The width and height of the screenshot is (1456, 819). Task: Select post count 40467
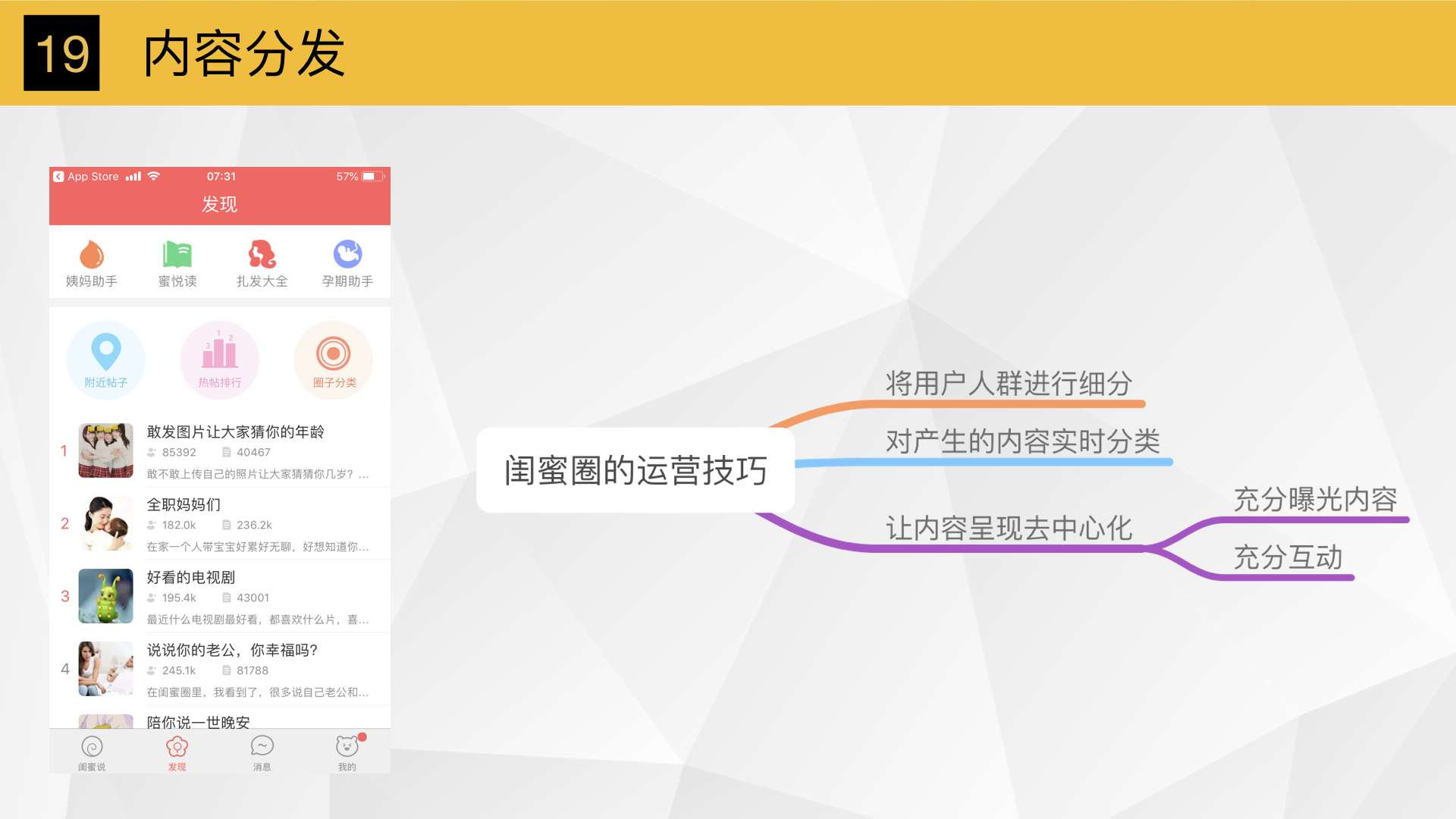[x=253, y=452]
